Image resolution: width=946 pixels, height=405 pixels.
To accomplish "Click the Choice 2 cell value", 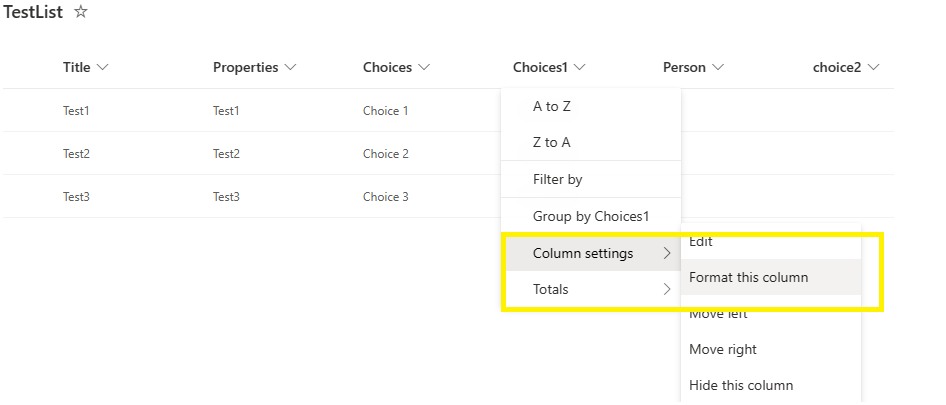I will (385, 154).
